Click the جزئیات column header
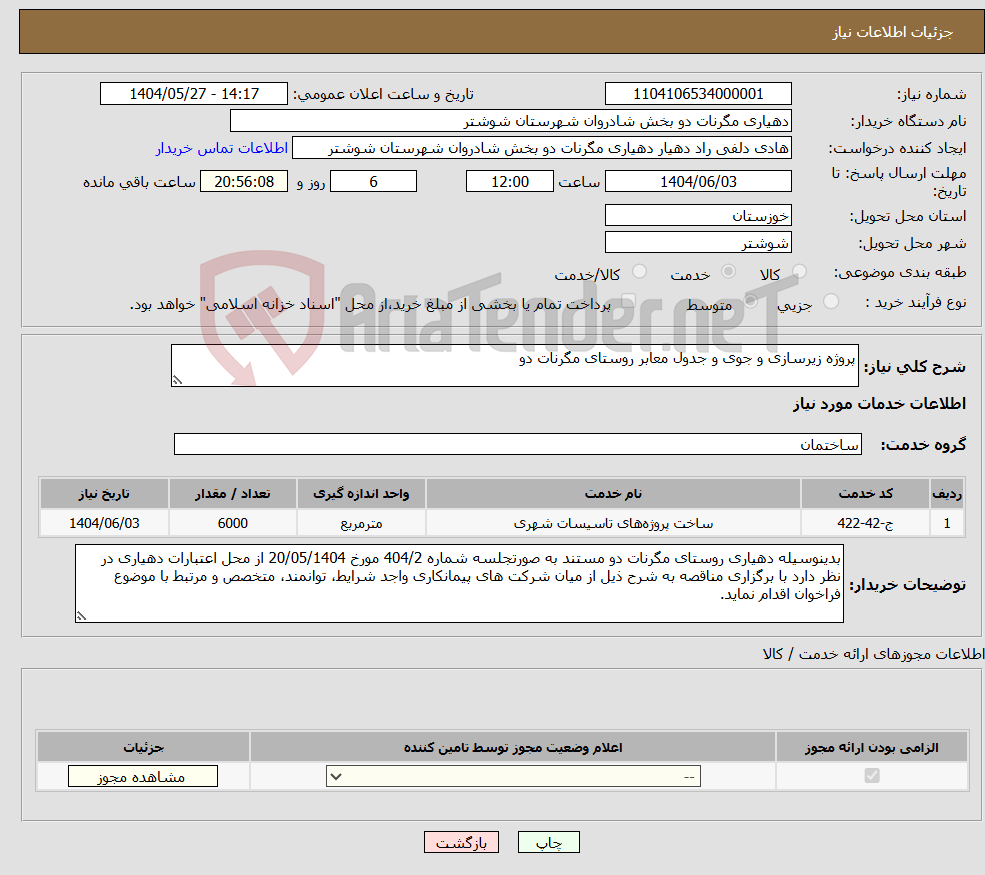The width and height of the screenshot is (985, 875). pyautogui.click(x=143, y=747)
